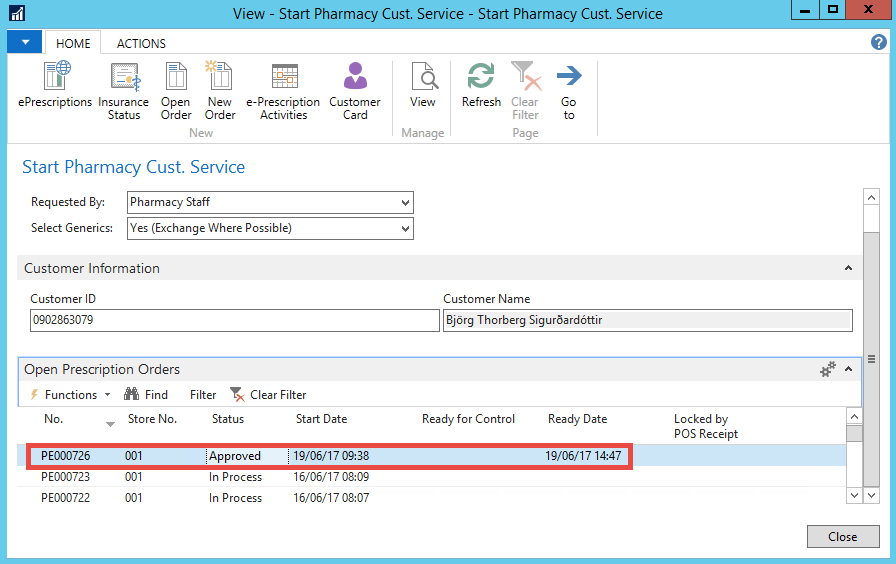Expand the Requested By dropdown
This screenshot has width=896, height=564.
point(405,202)
